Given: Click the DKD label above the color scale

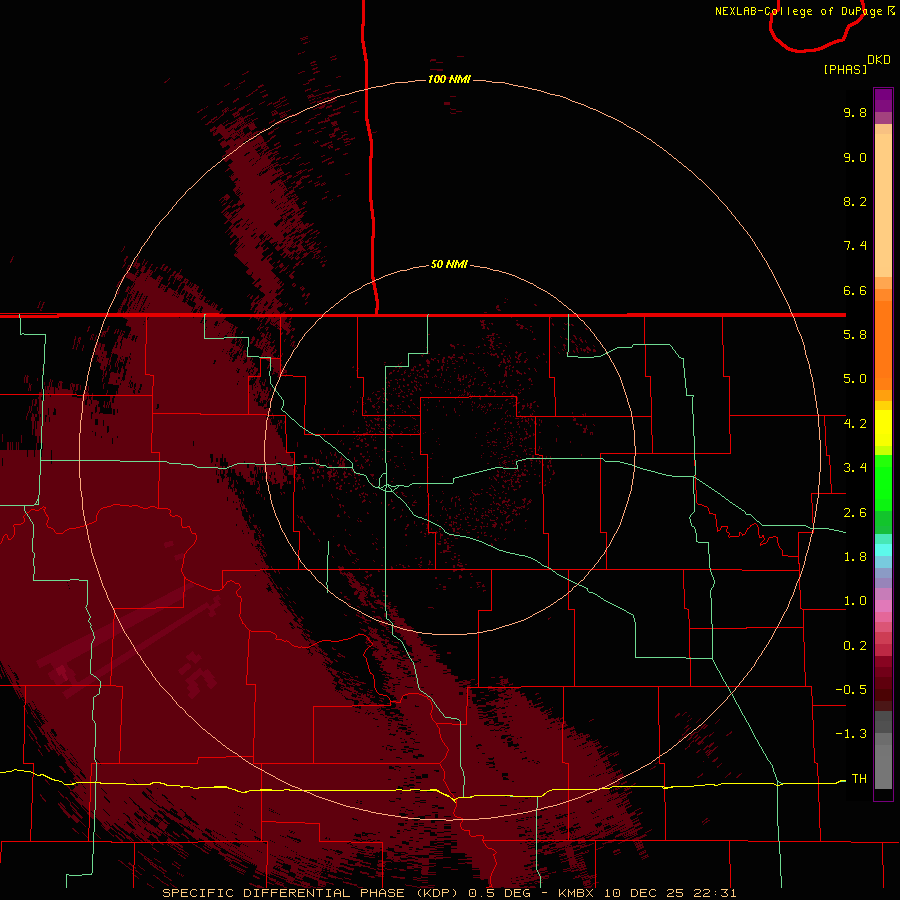Looking at the screenshot, I should pyautogui.click(x=879, y=60).
